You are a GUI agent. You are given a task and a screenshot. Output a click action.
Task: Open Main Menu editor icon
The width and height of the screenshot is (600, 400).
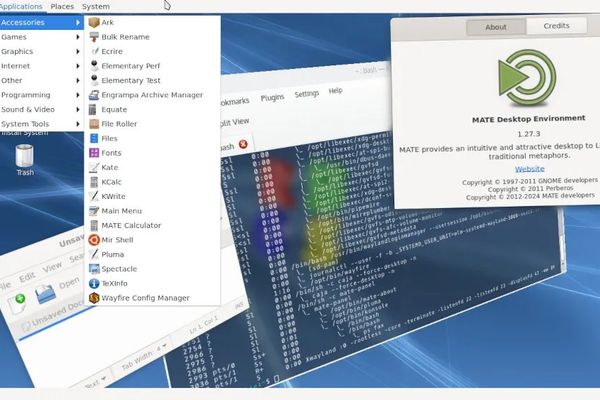pyautogui.click(x=94, y=211)
